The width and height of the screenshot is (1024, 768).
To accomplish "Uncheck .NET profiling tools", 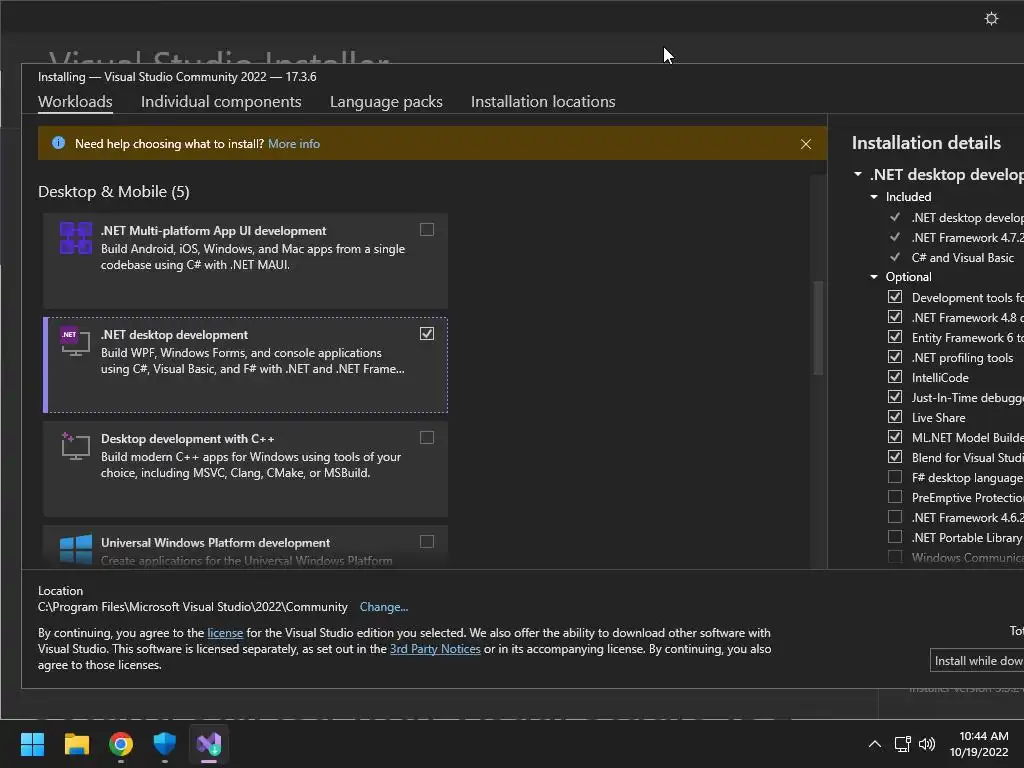I will tap(895, 357).
